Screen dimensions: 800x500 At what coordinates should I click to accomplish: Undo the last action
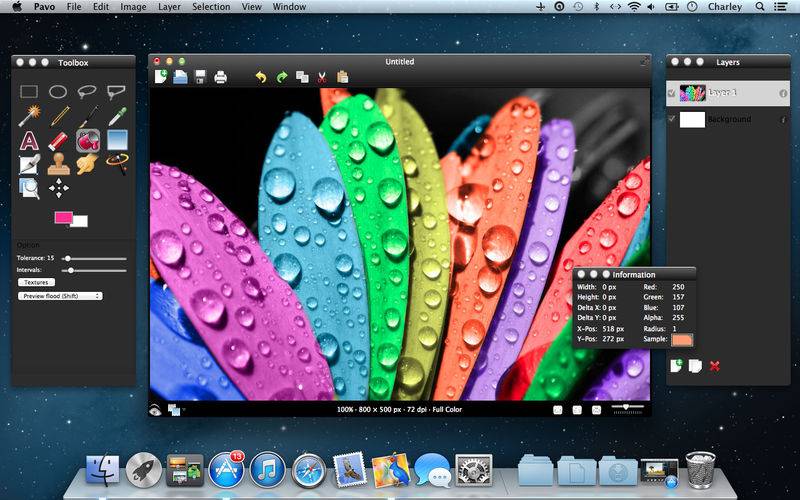pos(261,78)
